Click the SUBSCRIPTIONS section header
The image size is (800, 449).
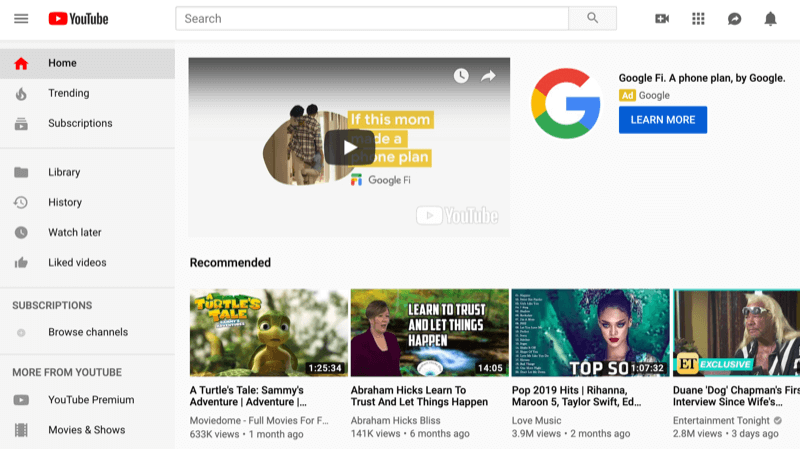(52, 306)
